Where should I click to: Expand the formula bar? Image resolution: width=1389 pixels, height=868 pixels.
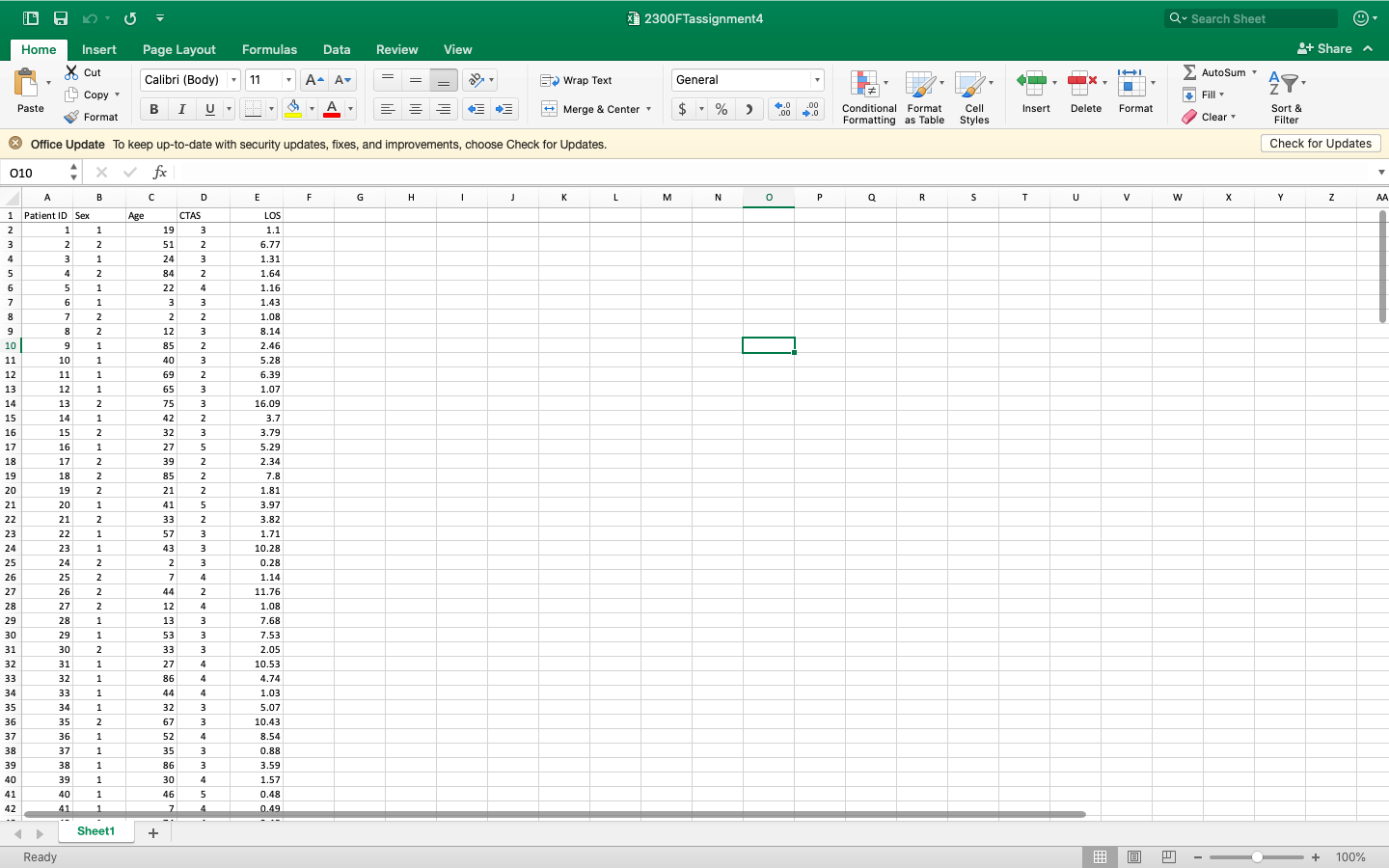tap(1381, 173)
